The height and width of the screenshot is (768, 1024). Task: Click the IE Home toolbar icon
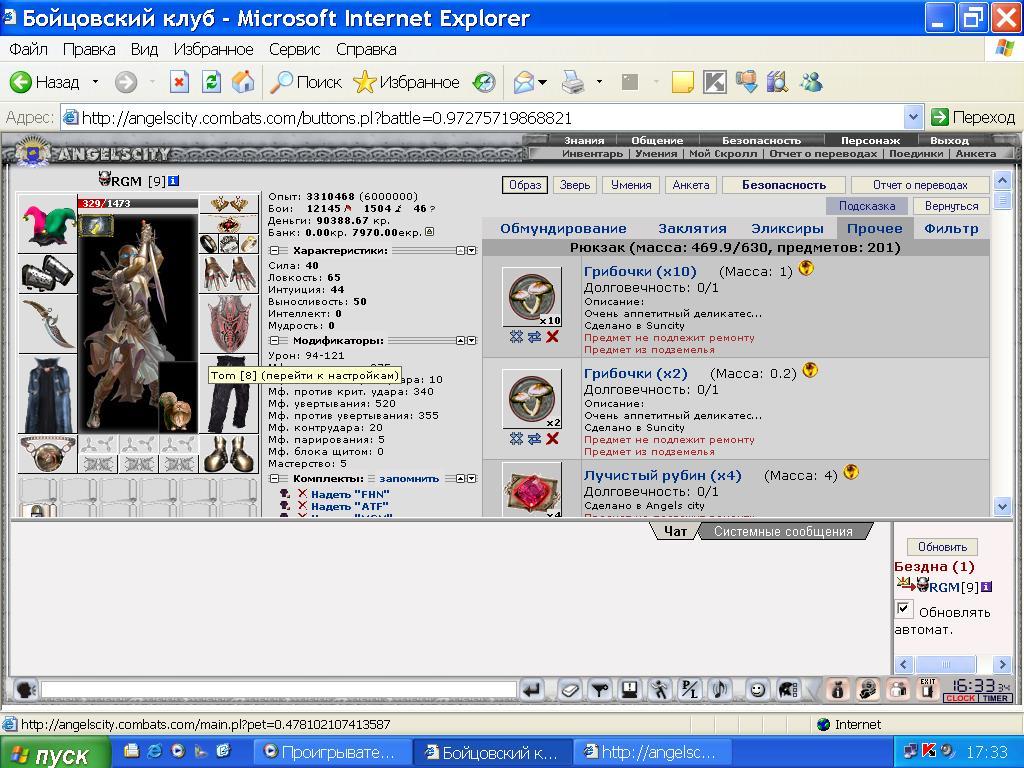tap(243, 82)
